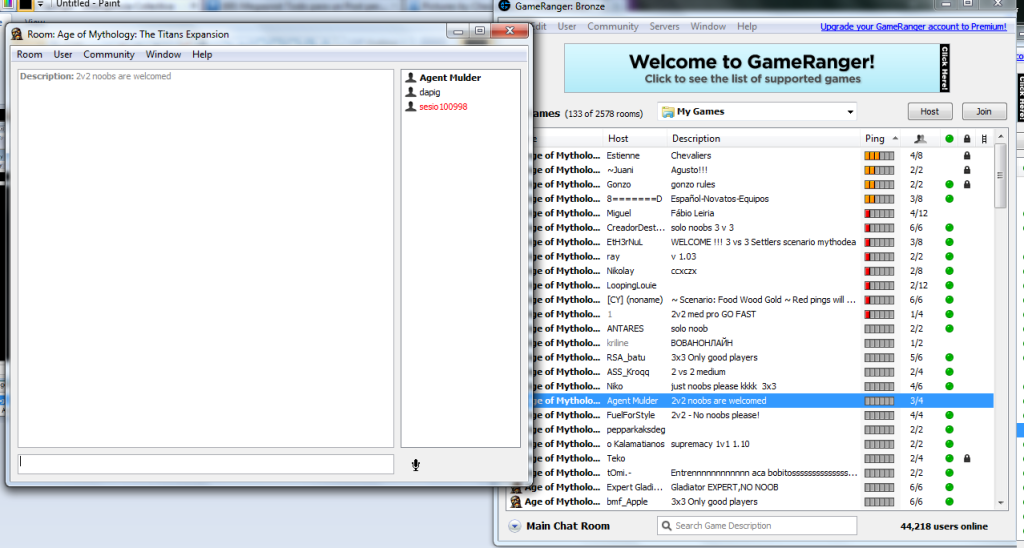Click the Search Game Description field
The image size is (1024, 548).
click(757, 526)
